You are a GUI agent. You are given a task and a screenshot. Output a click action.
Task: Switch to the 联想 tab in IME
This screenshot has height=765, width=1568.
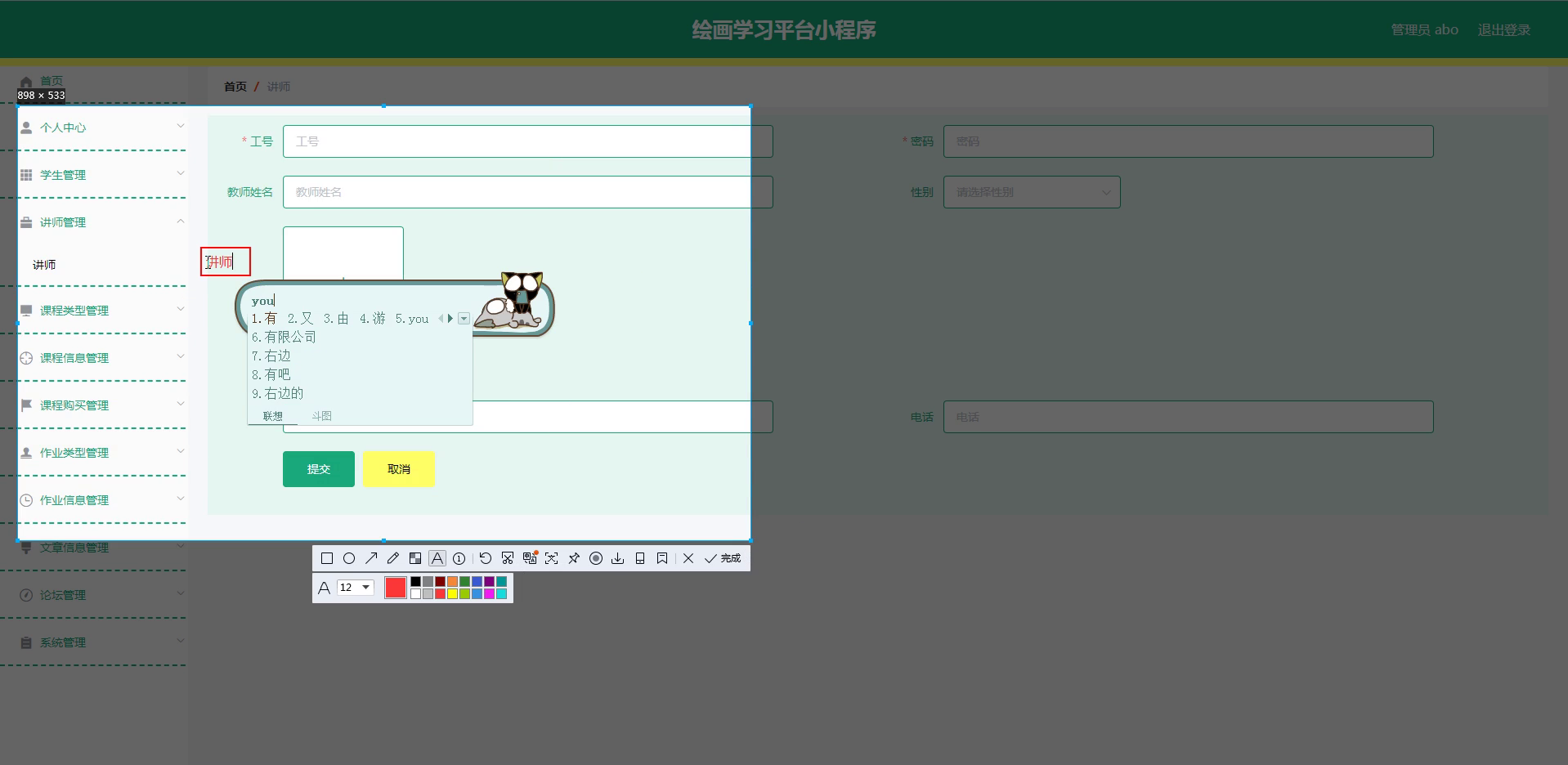tap(273, 416)
